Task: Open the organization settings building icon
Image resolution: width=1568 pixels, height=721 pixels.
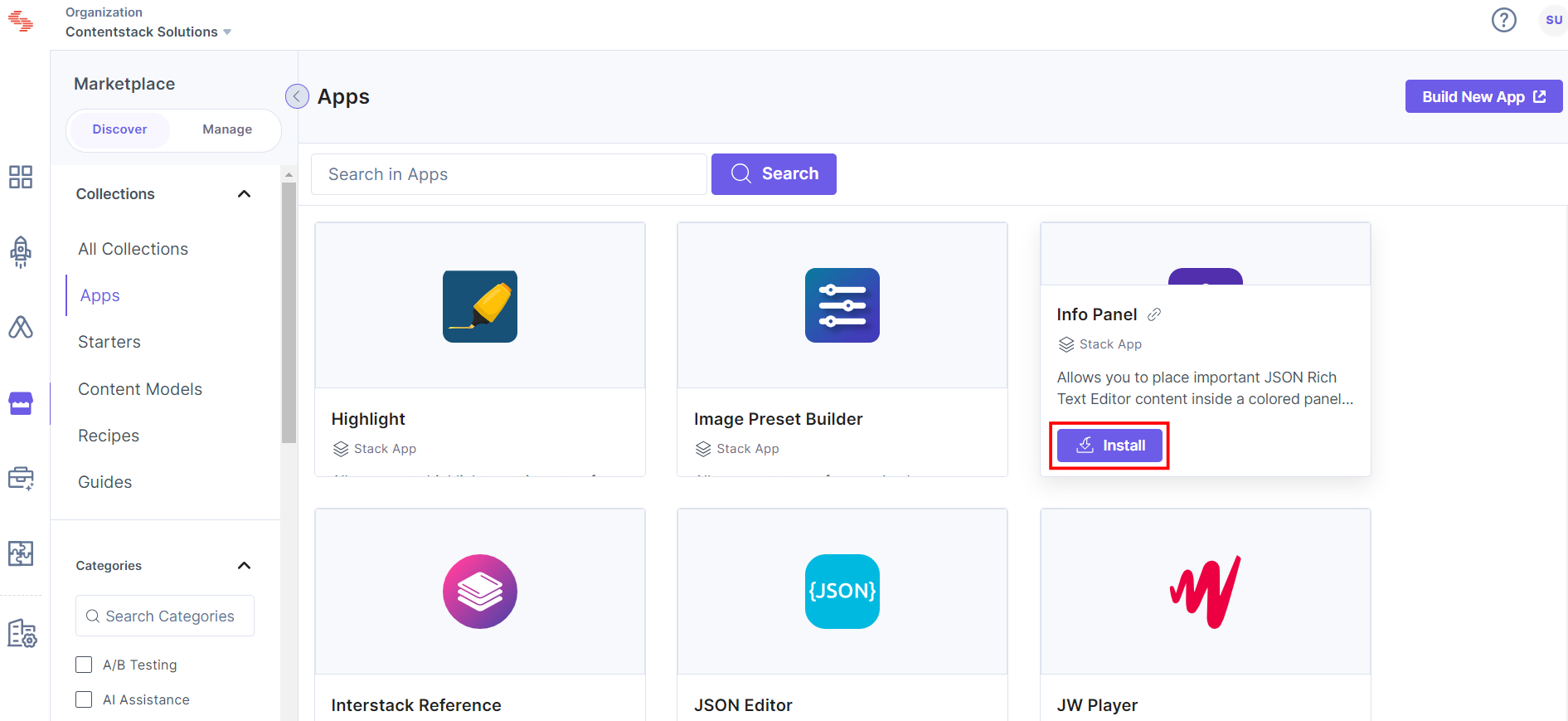Action: (x=22, y=634)
